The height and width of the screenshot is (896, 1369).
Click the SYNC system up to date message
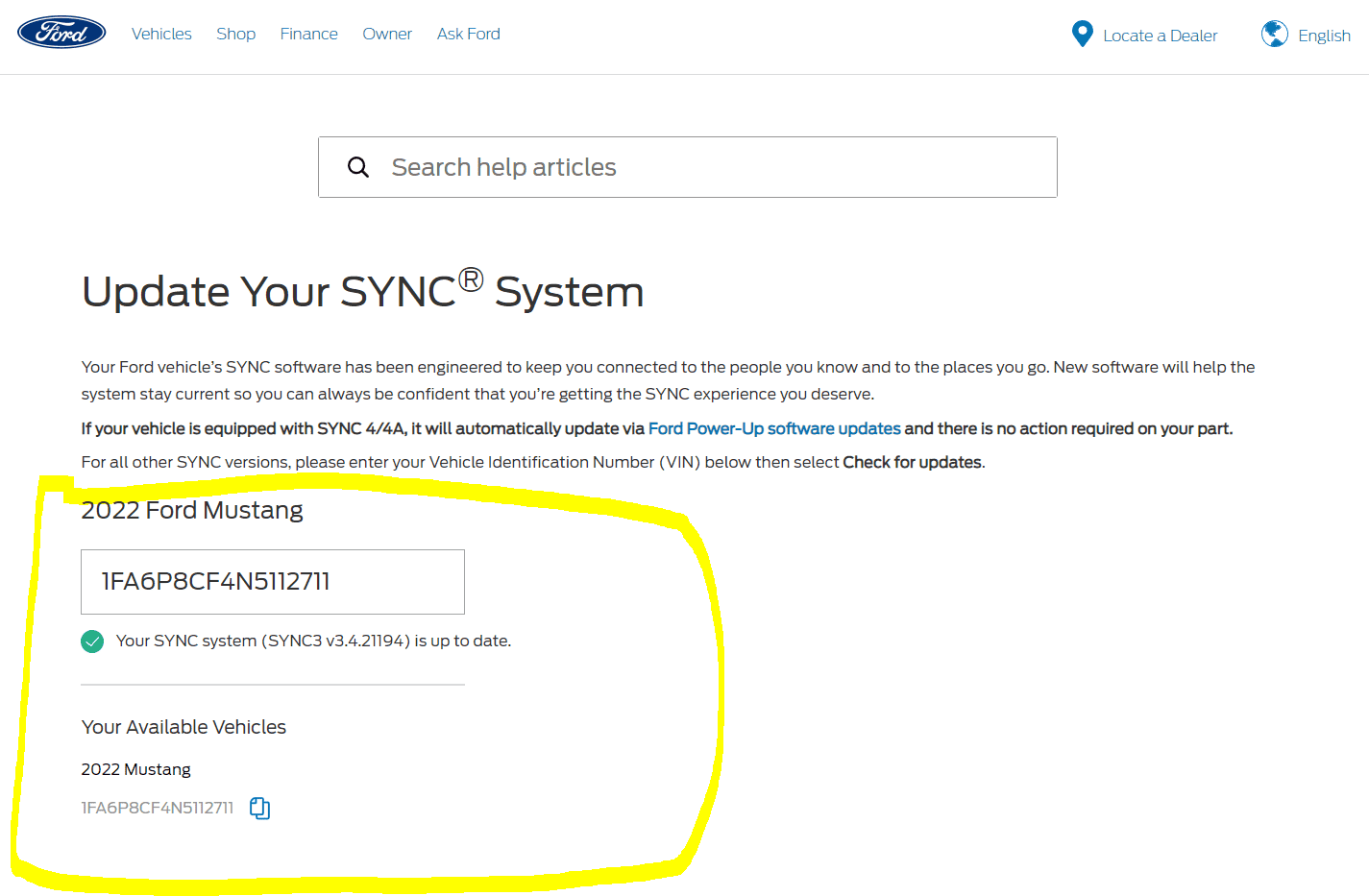pyautogui.click(x=313, y=641)
